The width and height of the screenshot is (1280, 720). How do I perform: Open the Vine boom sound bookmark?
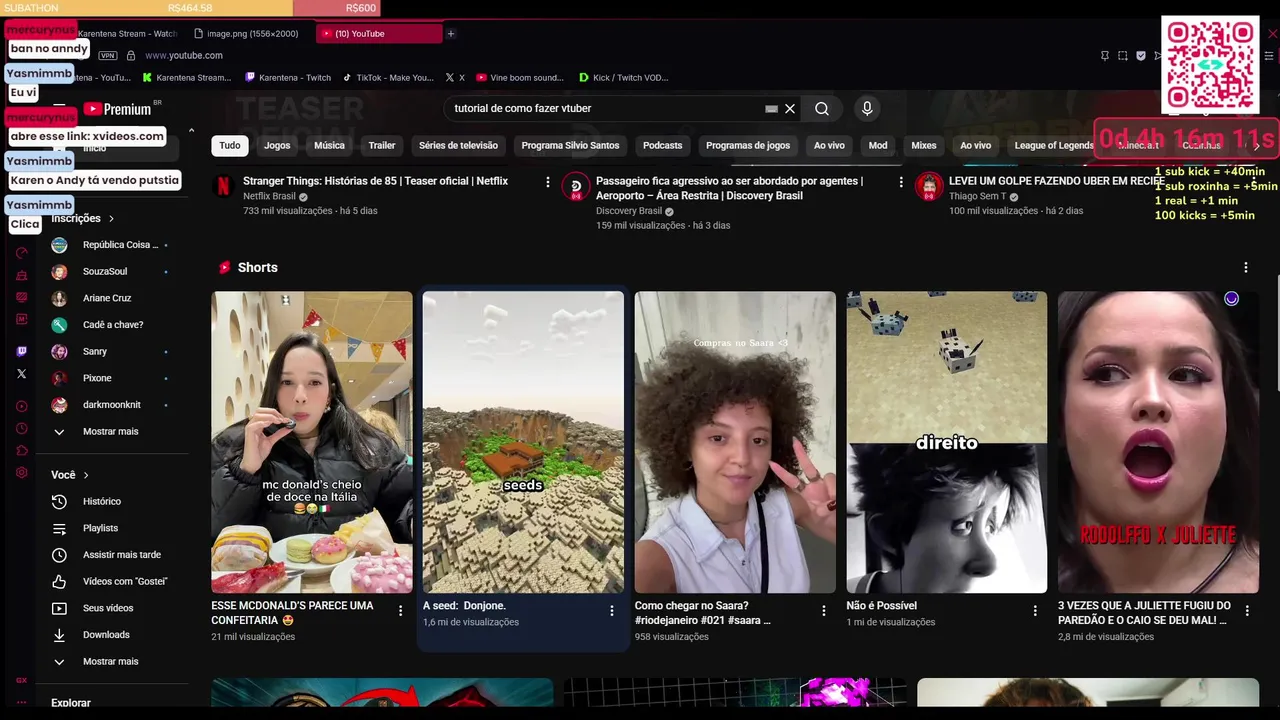coord(520,78)
